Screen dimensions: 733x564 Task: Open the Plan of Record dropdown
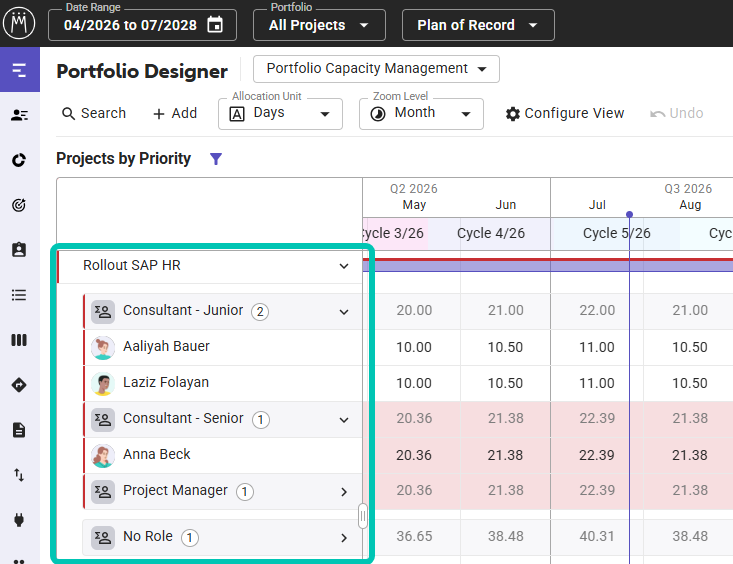(478, 25)
